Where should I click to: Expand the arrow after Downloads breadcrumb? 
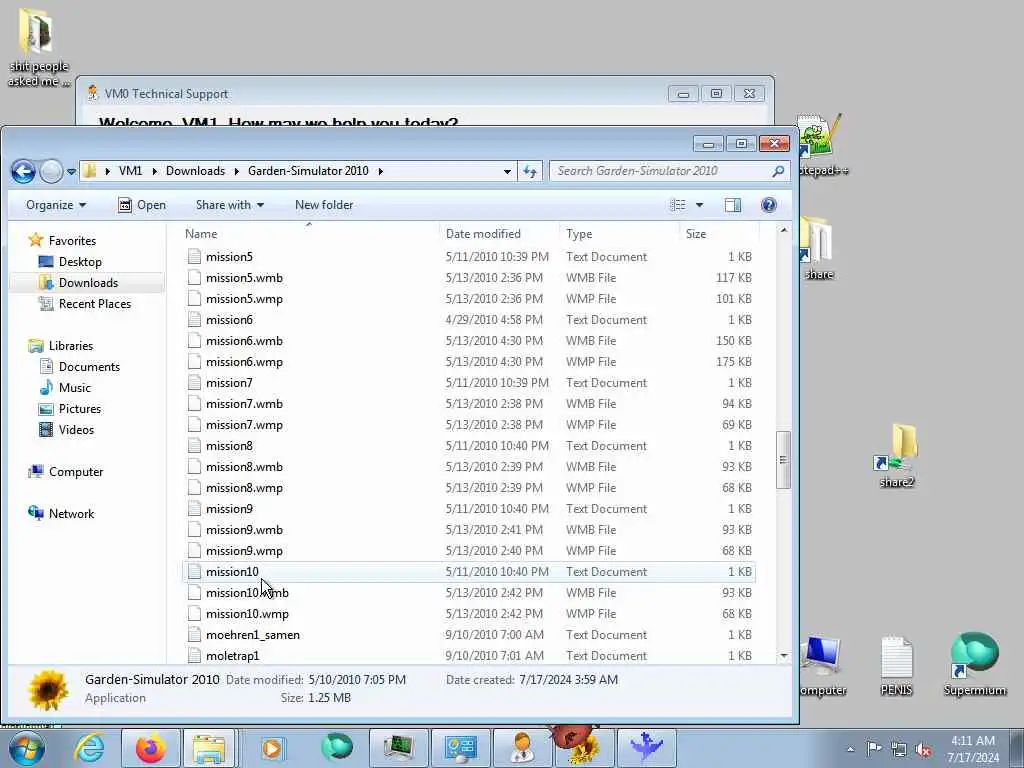(x=236, y=171)
